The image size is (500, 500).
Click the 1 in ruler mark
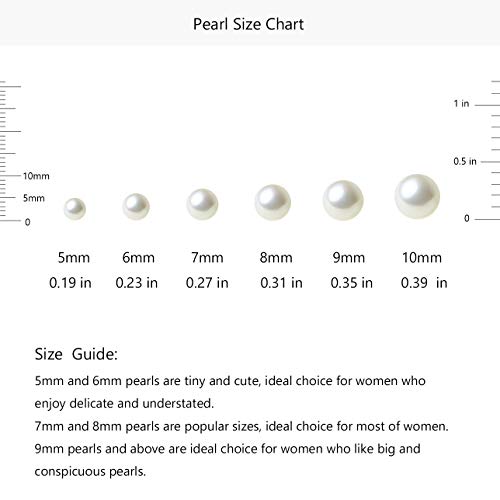click(x=461, y=104)
